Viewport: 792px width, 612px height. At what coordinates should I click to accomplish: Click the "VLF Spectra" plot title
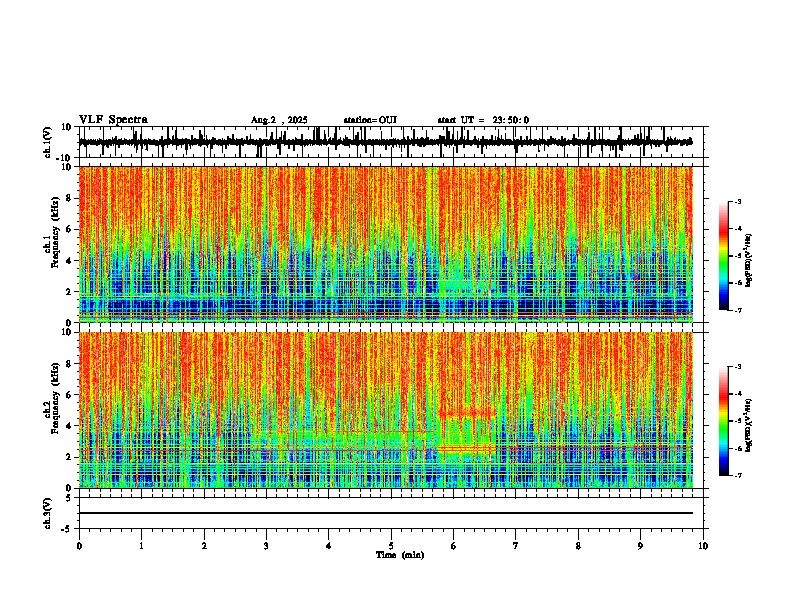(113, 120)
